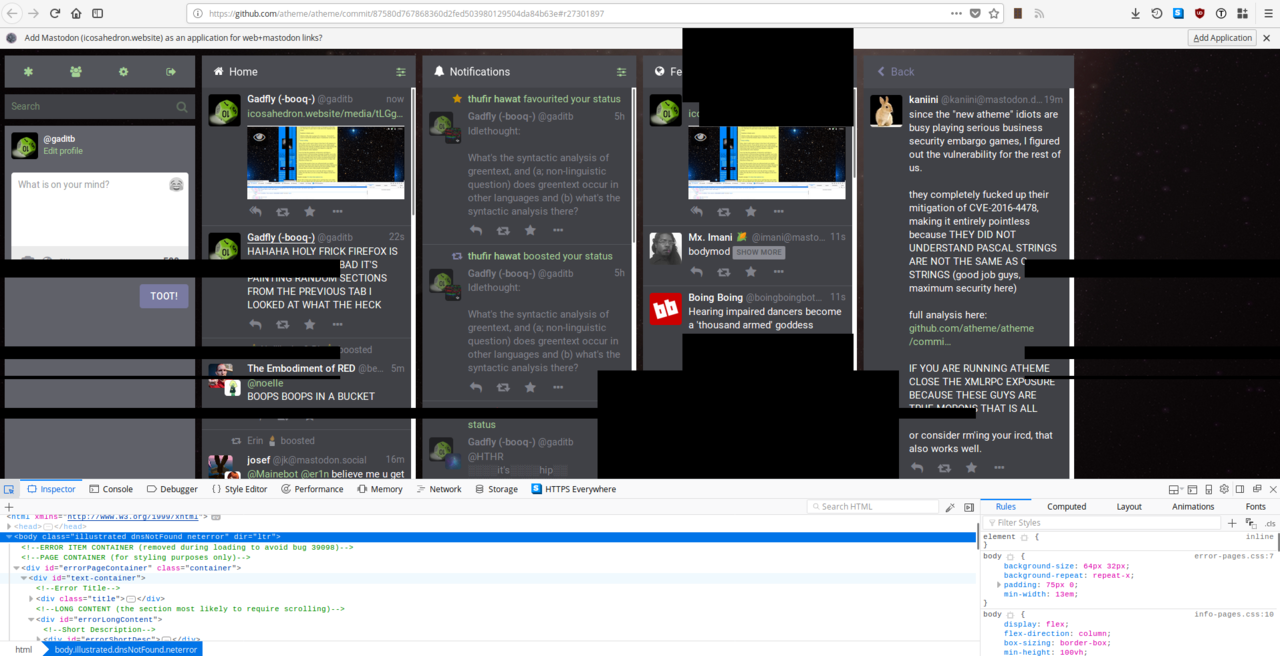Insert emoji using the compose box smiley
This screenshot has width=1280, height=656.
(176, 185)
